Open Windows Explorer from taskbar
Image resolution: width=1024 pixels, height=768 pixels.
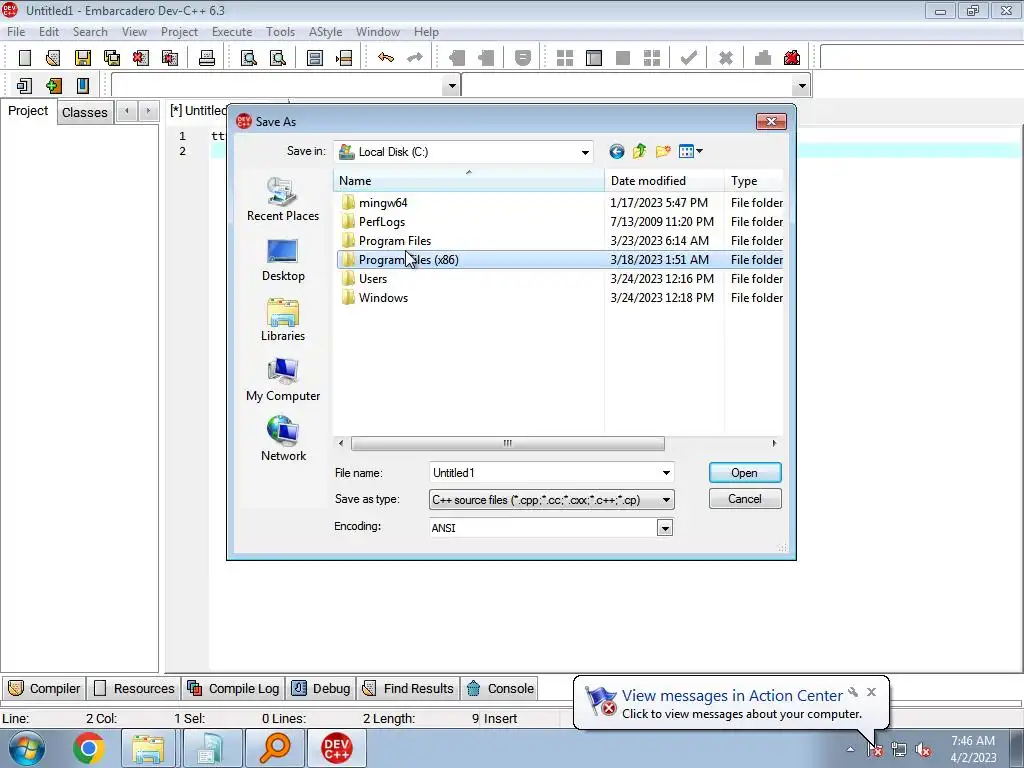click(148, 748)
